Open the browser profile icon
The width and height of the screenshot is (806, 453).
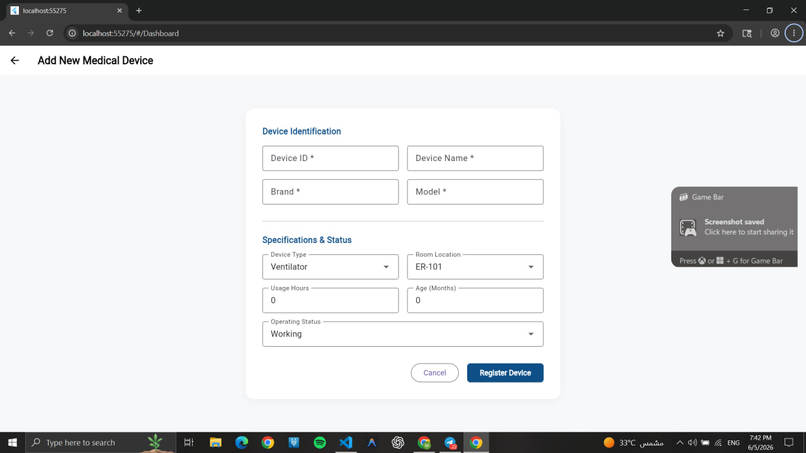(775, 33)
